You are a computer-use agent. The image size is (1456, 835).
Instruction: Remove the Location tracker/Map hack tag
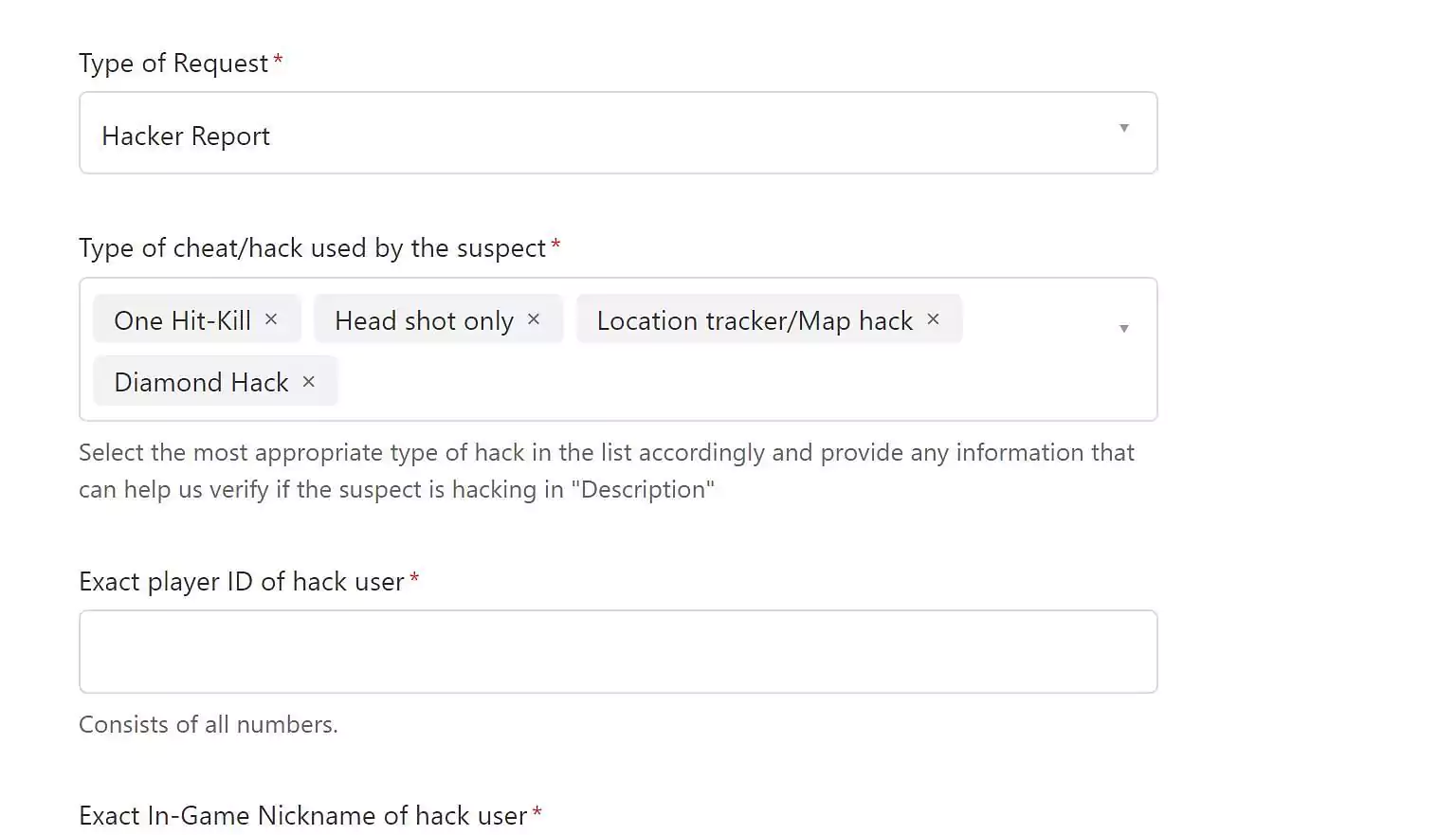tap(933, 319)
